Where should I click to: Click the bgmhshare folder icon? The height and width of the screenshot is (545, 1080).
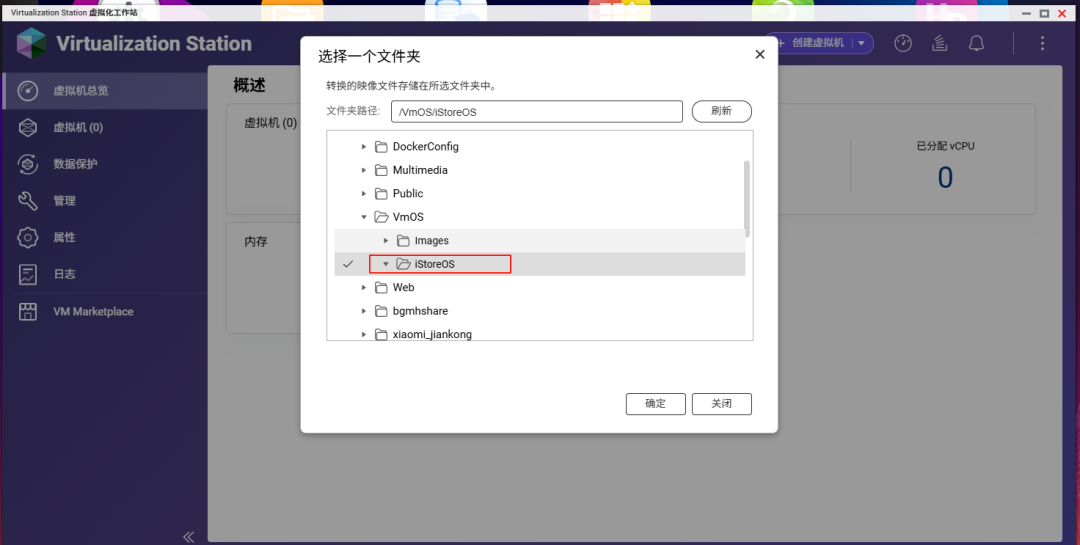381,311
